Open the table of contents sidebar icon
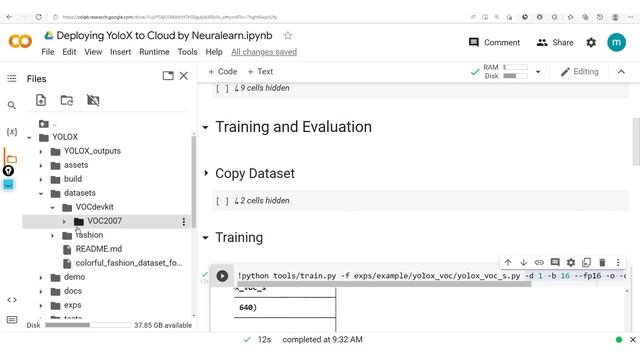The width and height of the screenshot is (640, 360). coord(12,78)
